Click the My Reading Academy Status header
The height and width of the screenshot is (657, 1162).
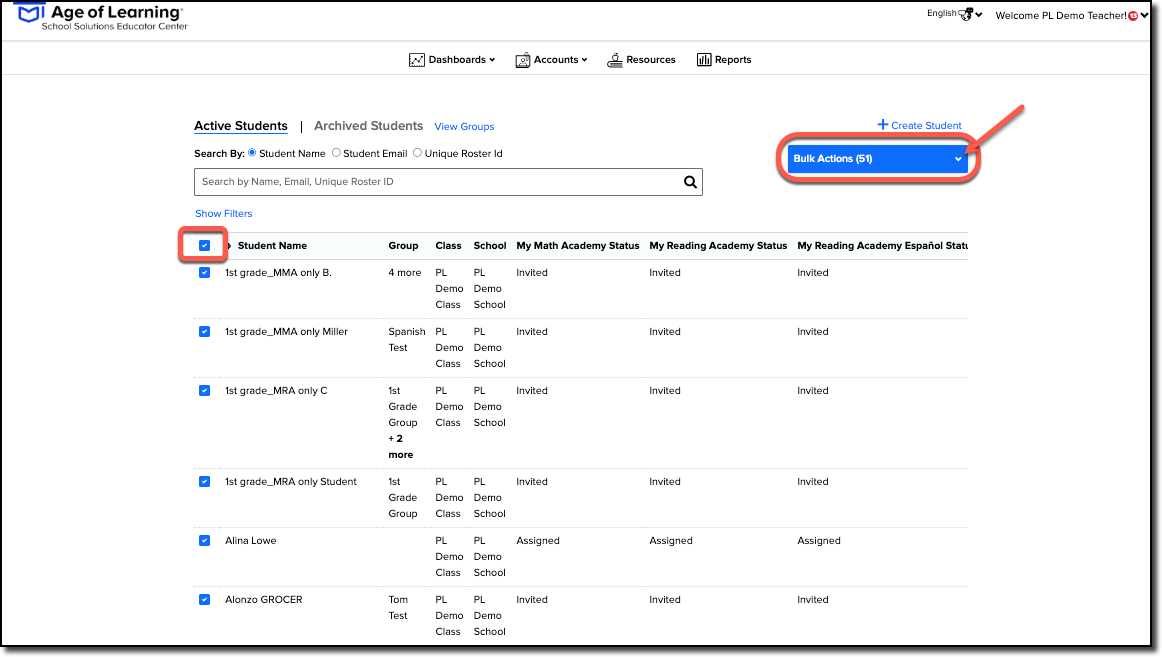(718, 246)
